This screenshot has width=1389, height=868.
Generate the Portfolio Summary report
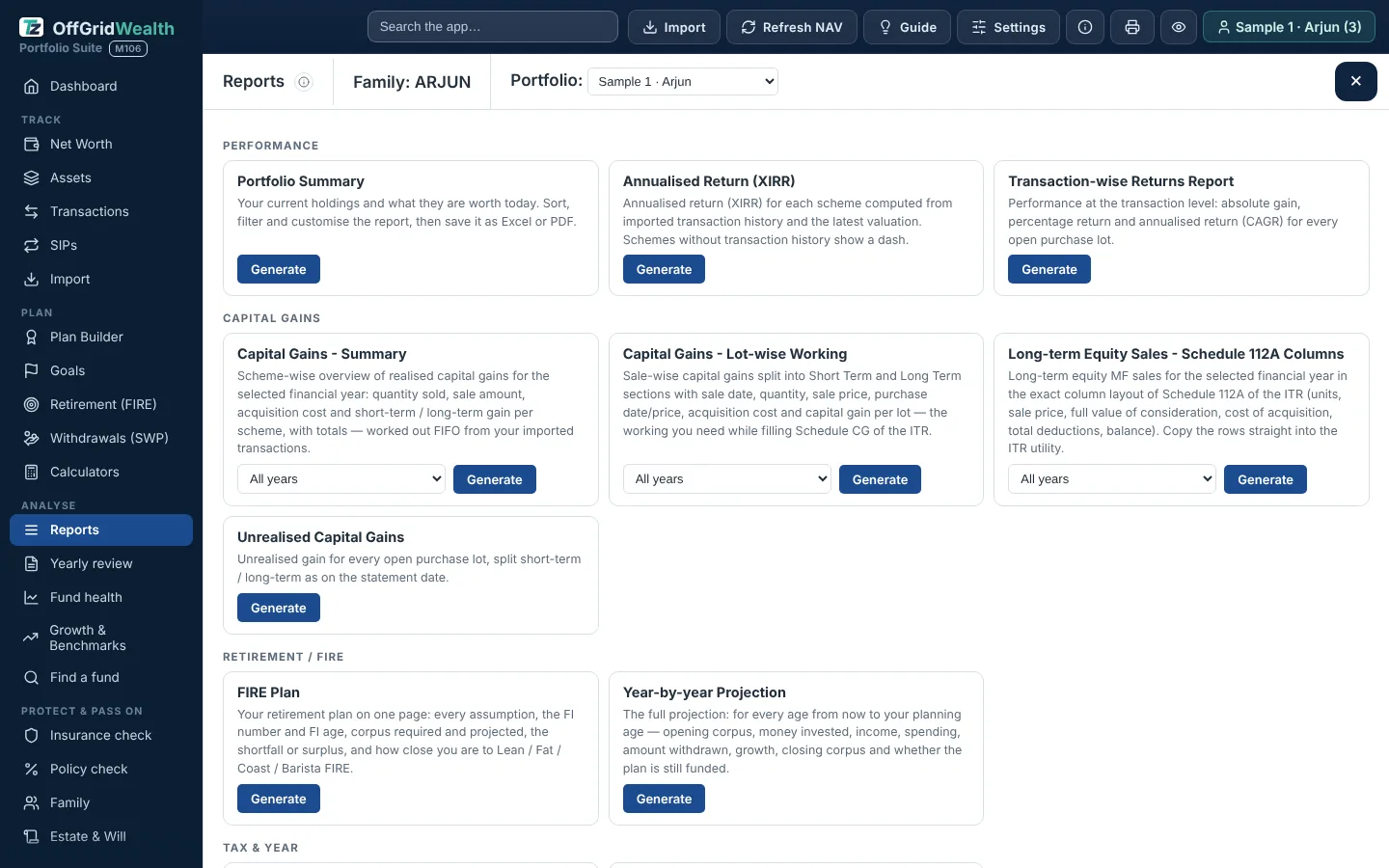279,269
